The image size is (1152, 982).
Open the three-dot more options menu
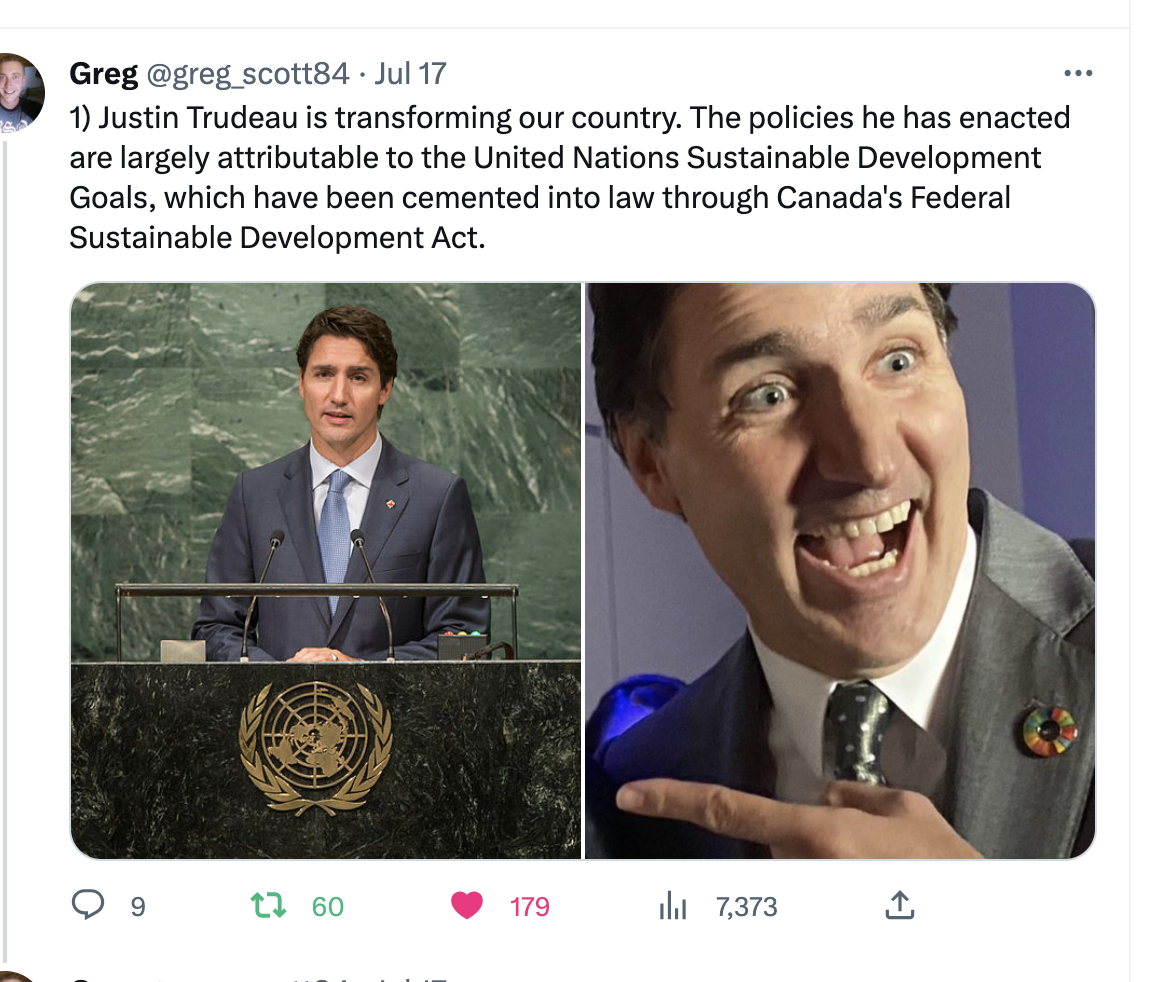[x=1078, y=73]
